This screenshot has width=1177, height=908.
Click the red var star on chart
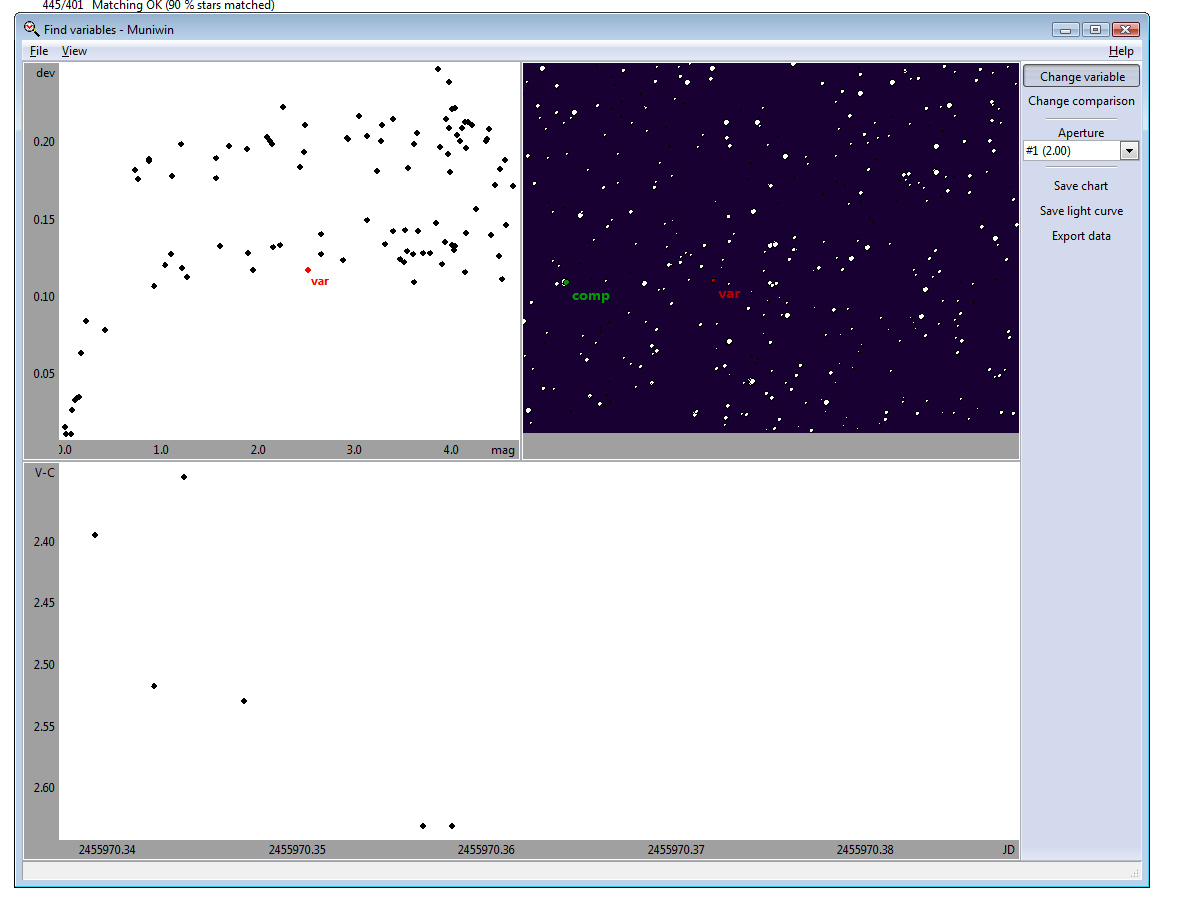pyautogui.click(x=713, y=281)
